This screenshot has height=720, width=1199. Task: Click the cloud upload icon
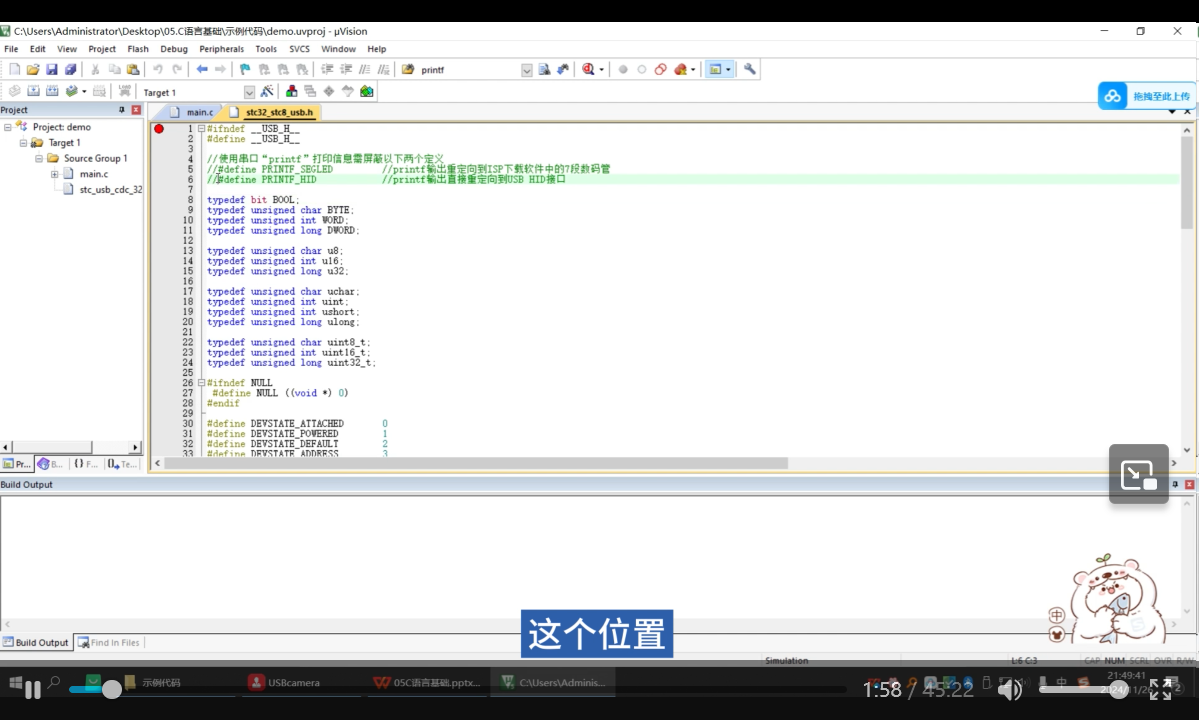tap(1113, 96)
